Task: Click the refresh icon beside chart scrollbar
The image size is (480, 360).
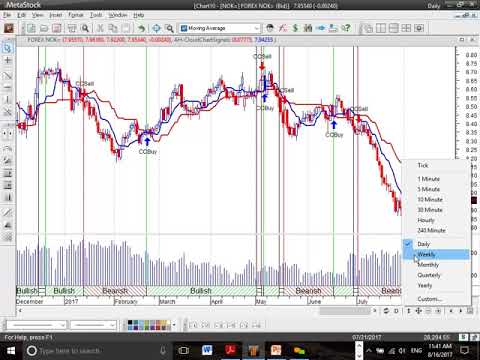Action: point(386,311)
